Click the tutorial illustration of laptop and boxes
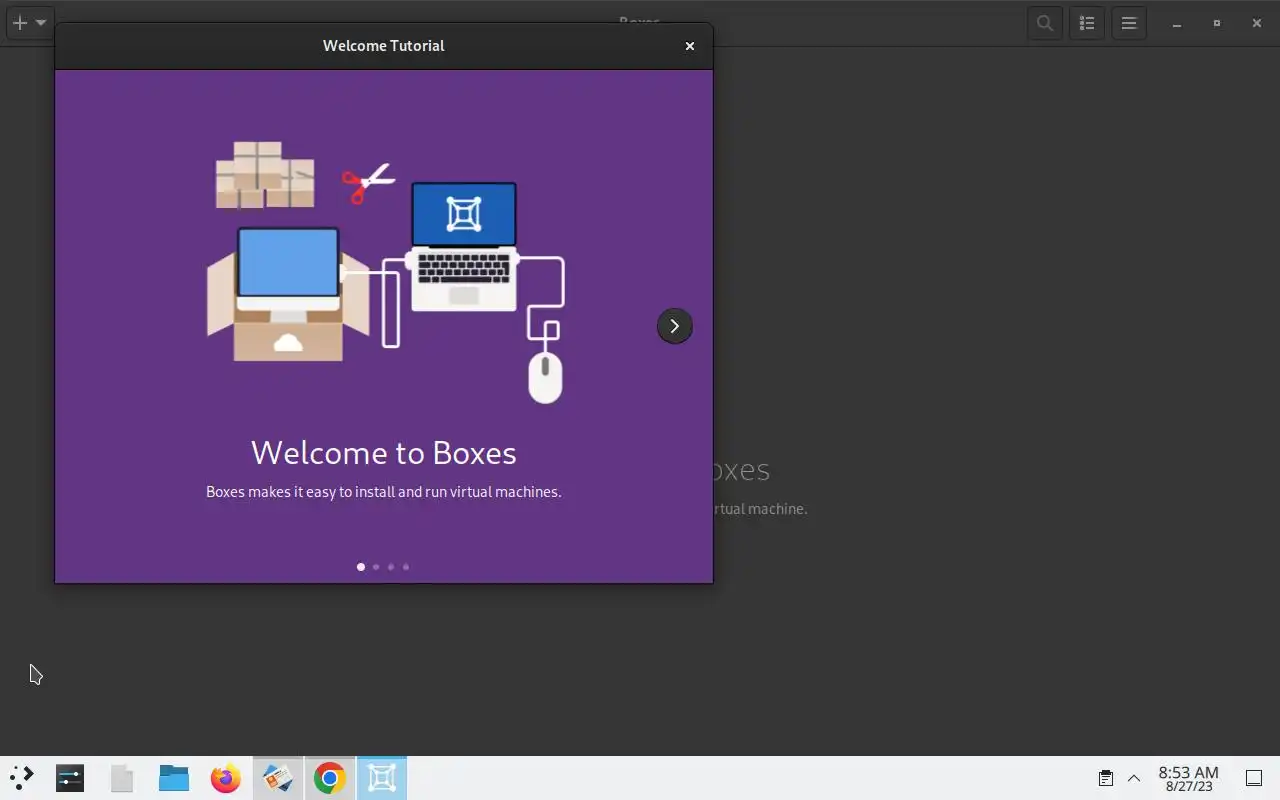The width and height of the screenshot is (1280, 800). [386, 273]
